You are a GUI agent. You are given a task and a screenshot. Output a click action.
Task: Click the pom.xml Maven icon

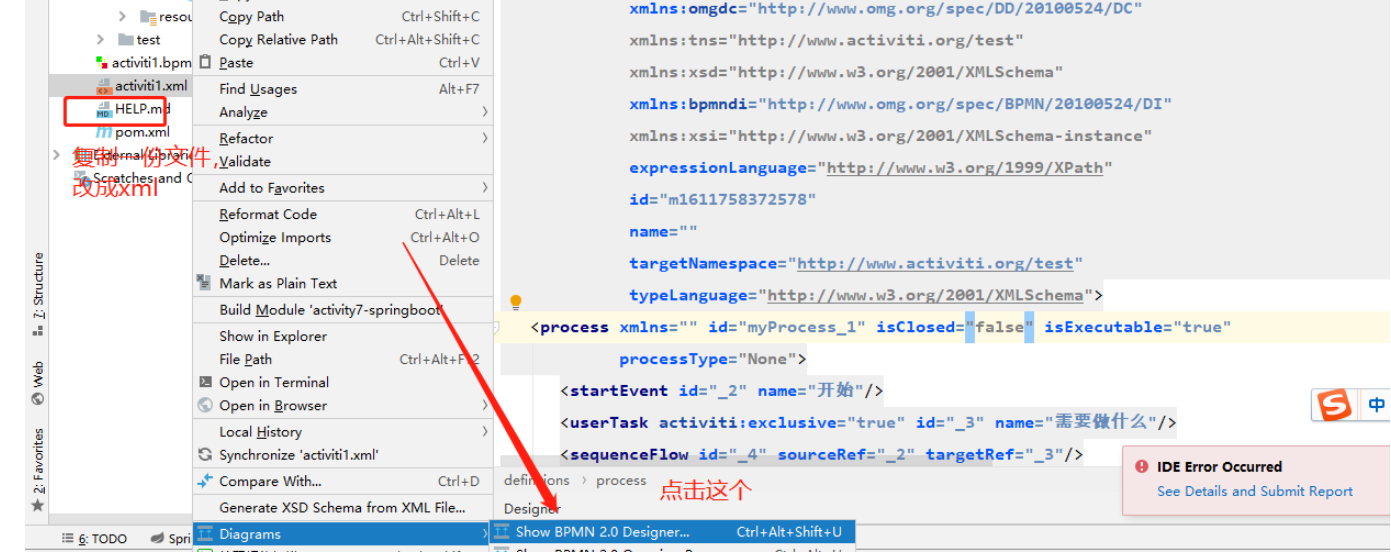[104, 132]
